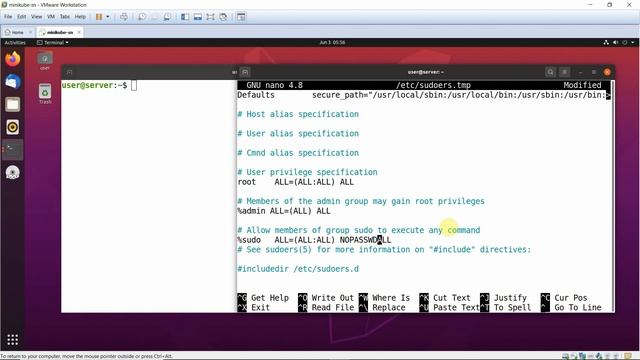Image resolution: width=640 pixels, height=360 pixels.
Task: Click the /etc/sudoers.tmp filename in nano header
Action: (433, 85)
